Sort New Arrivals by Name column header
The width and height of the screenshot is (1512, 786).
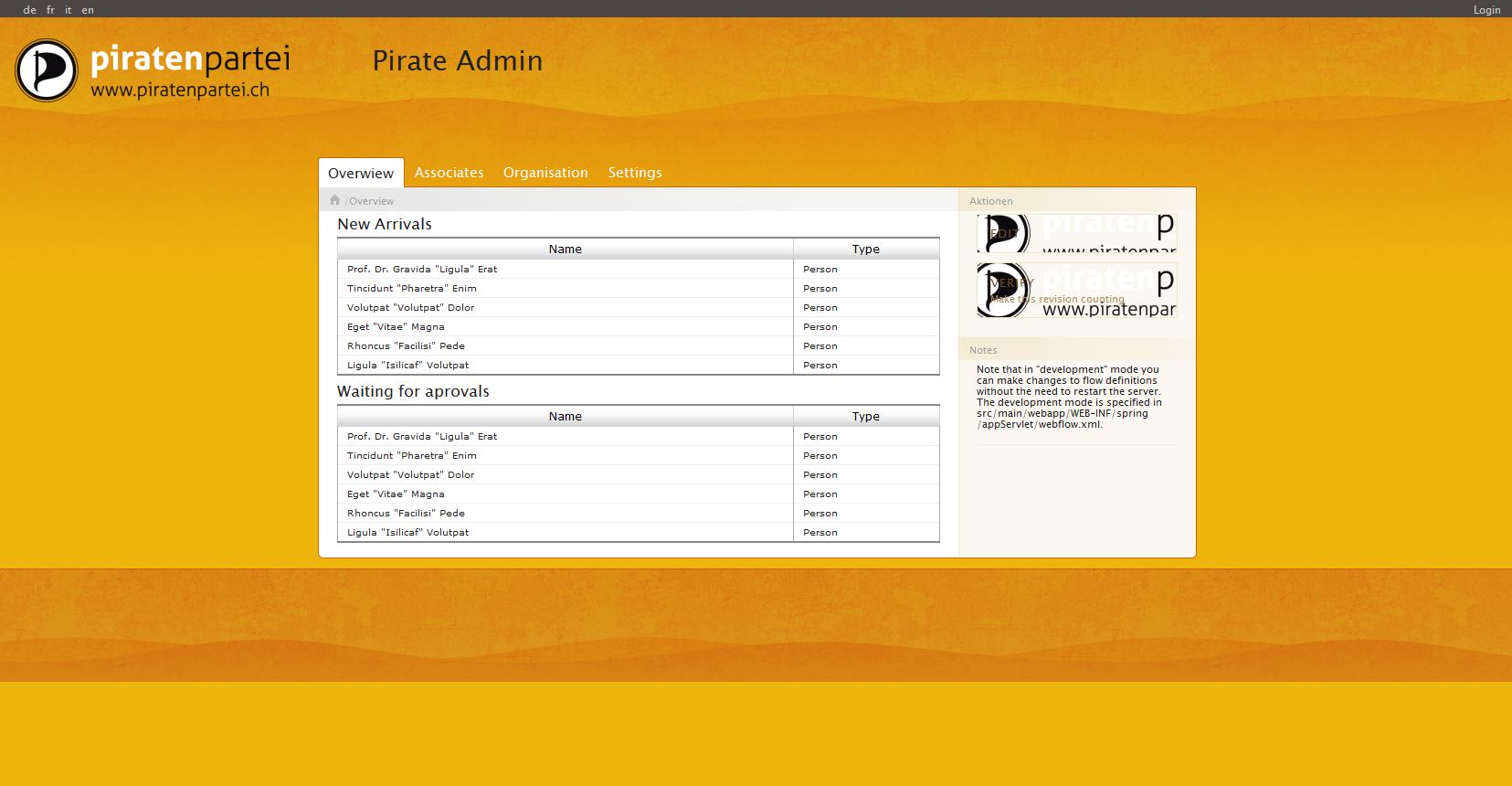565,250
